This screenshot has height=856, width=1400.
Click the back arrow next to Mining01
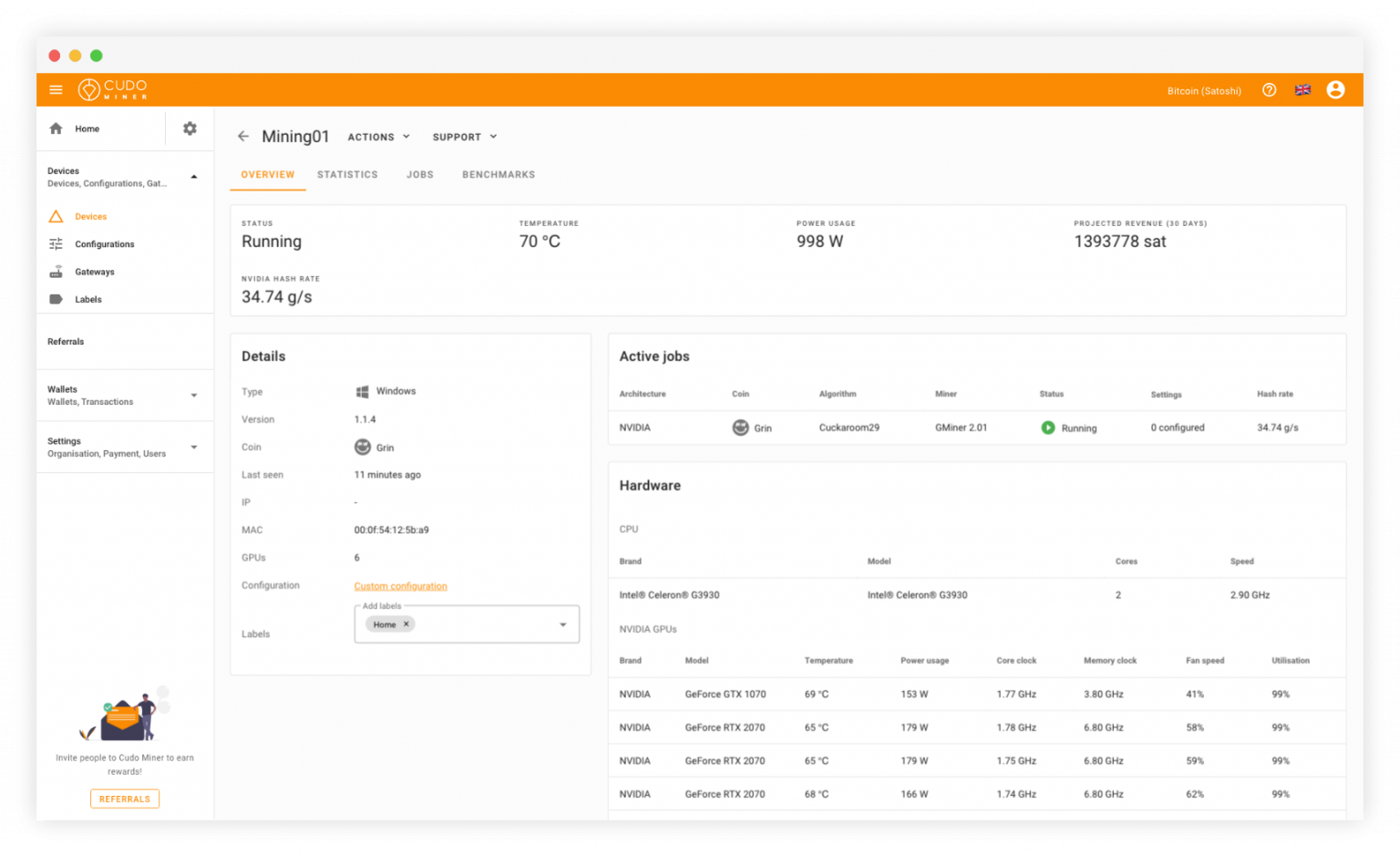coord(242,136)
